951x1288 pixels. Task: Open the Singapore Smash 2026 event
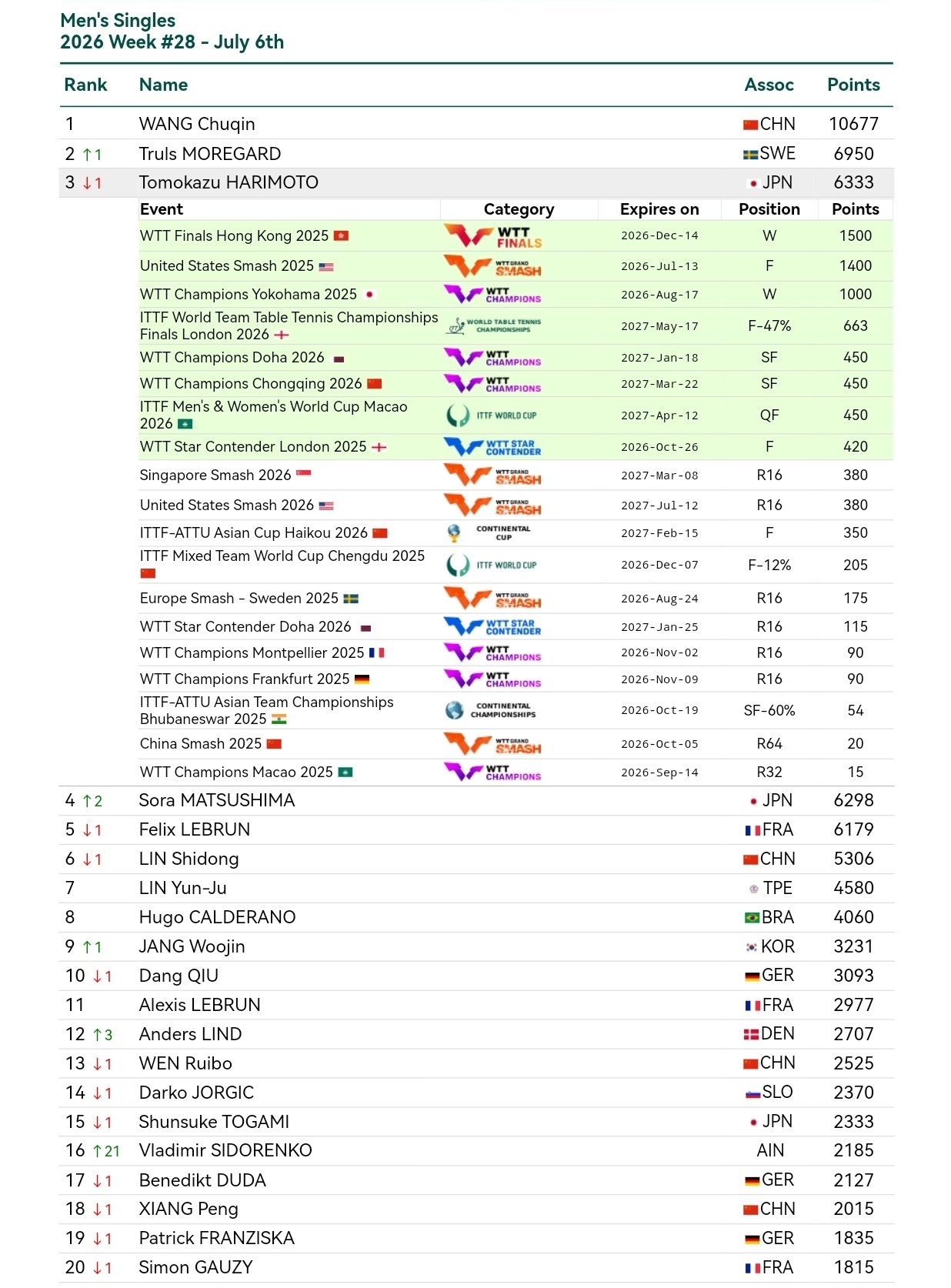[215, 475]
